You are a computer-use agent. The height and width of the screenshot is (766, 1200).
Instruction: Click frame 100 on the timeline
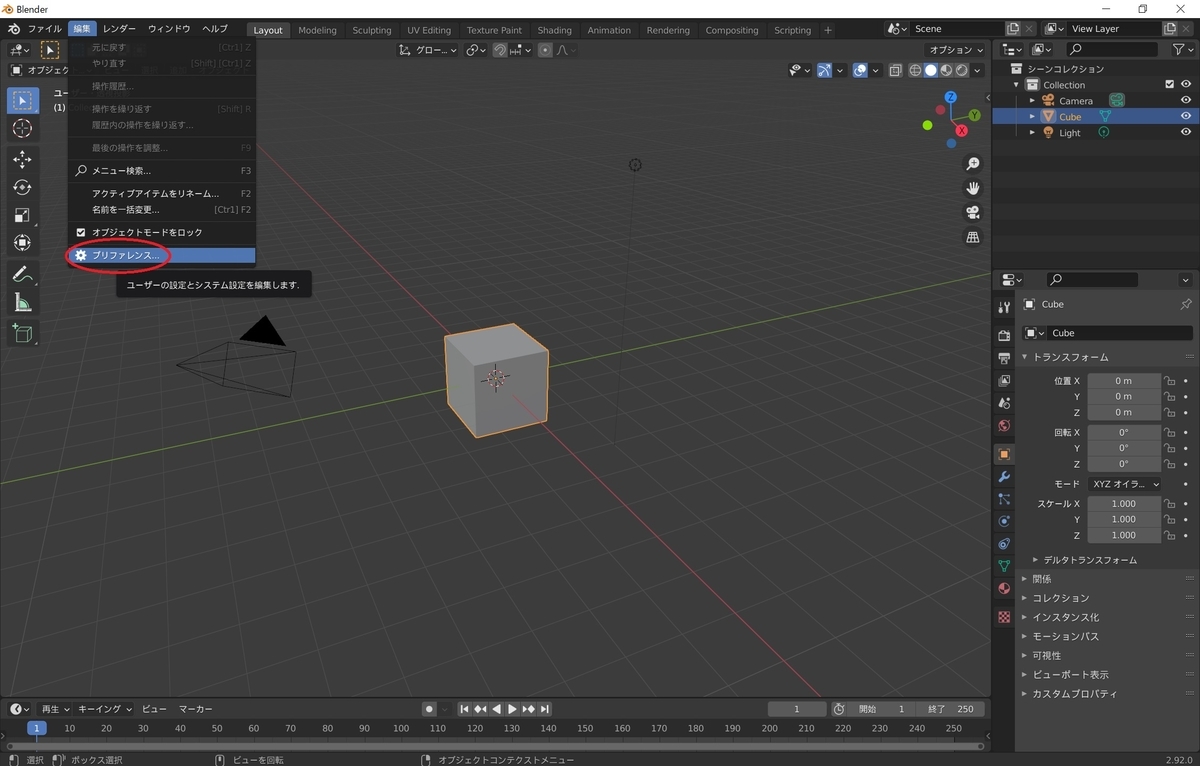401,728
